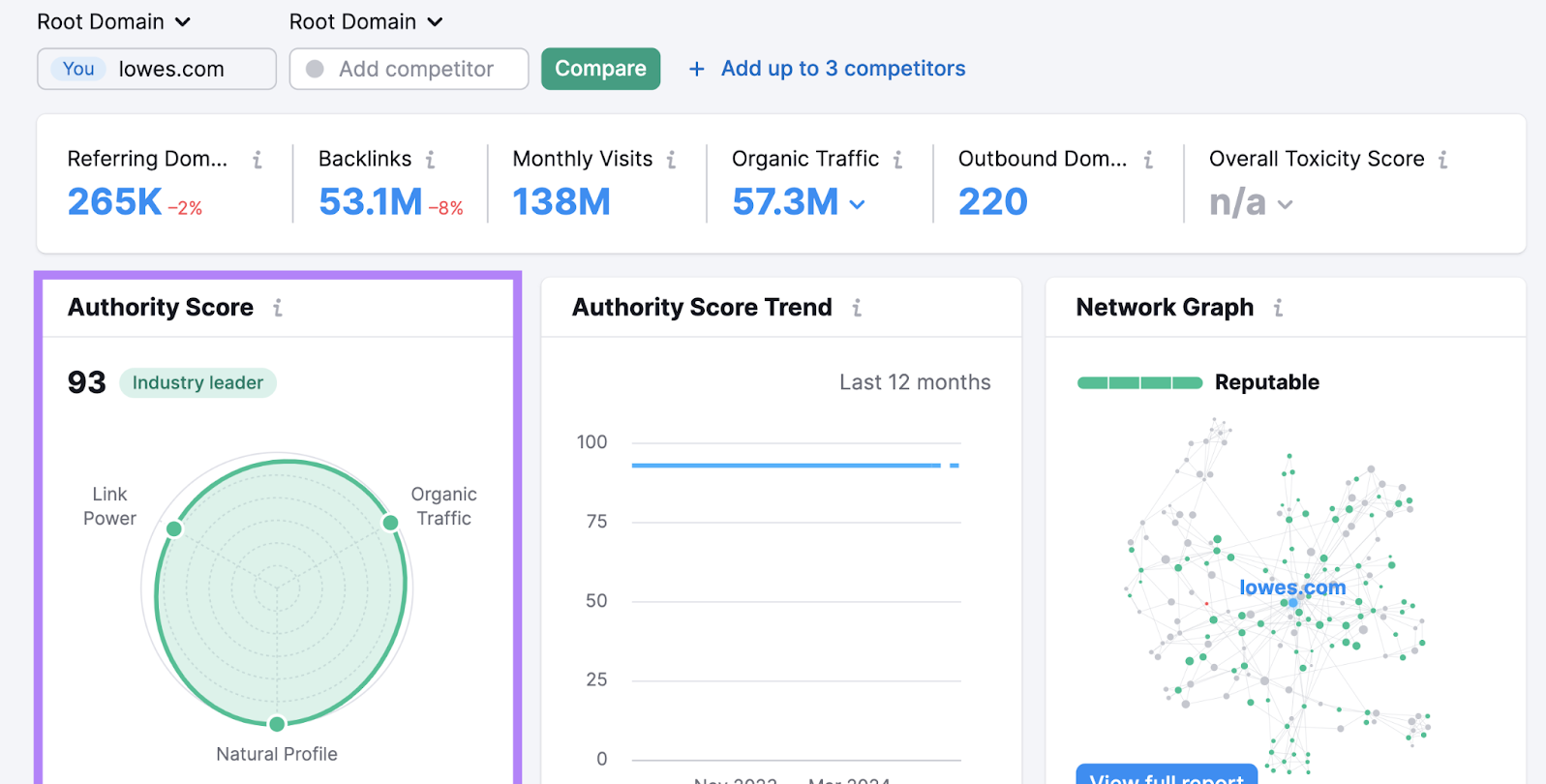The image size is (1546, 784).
Task: Click the green Reputable rating bar
Action: tap(1139, 383)
